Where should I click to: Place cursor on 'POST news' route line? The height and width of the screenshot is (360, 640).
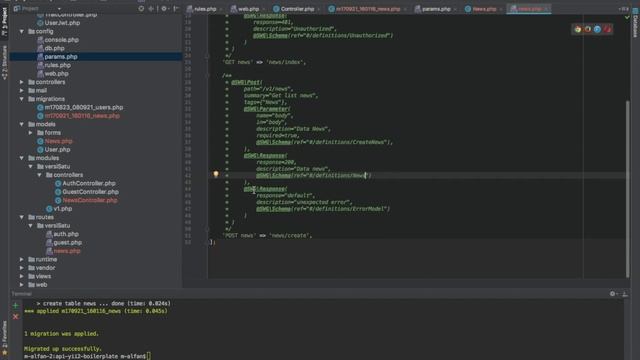[267, 236]
